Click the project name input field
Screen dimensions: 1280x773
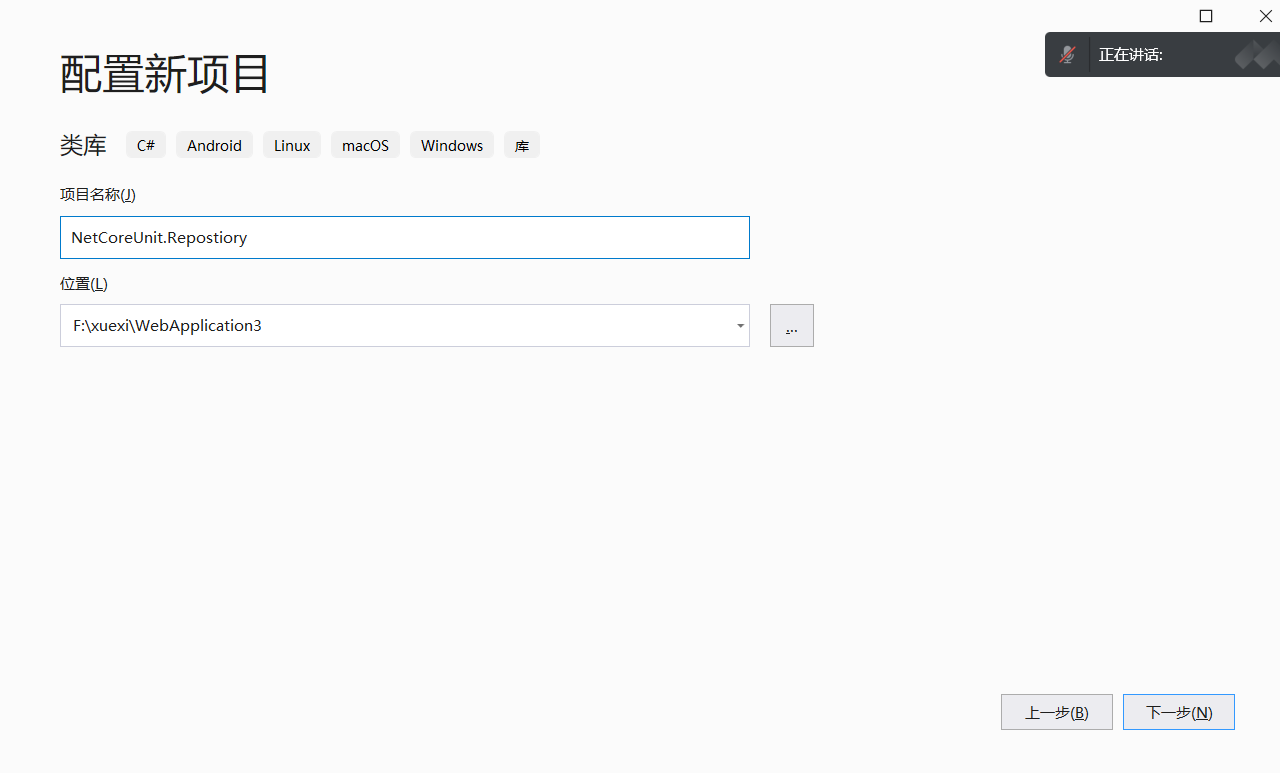tap(404, 237)
